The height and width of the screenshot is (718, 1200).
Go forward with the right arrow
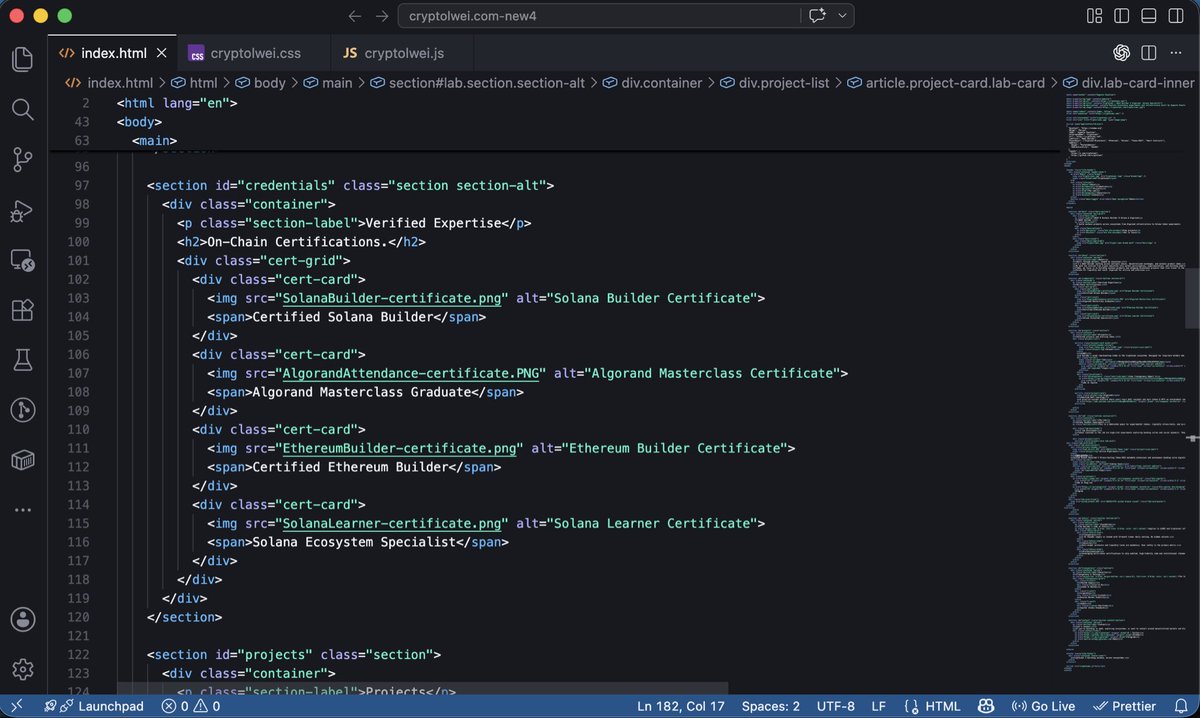[x=382, y=16]
